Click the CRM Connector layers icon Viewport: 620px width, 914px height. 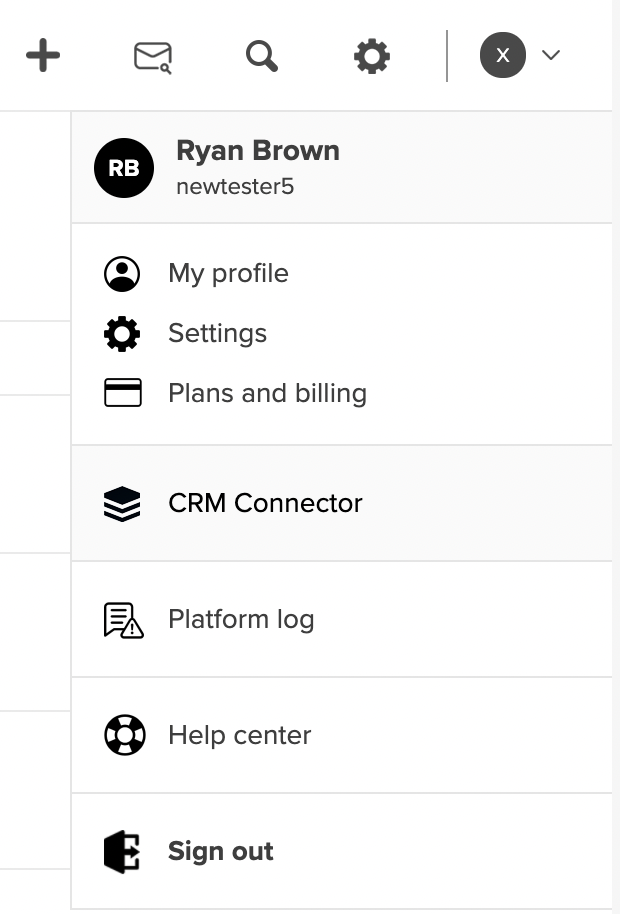point(122,504)
